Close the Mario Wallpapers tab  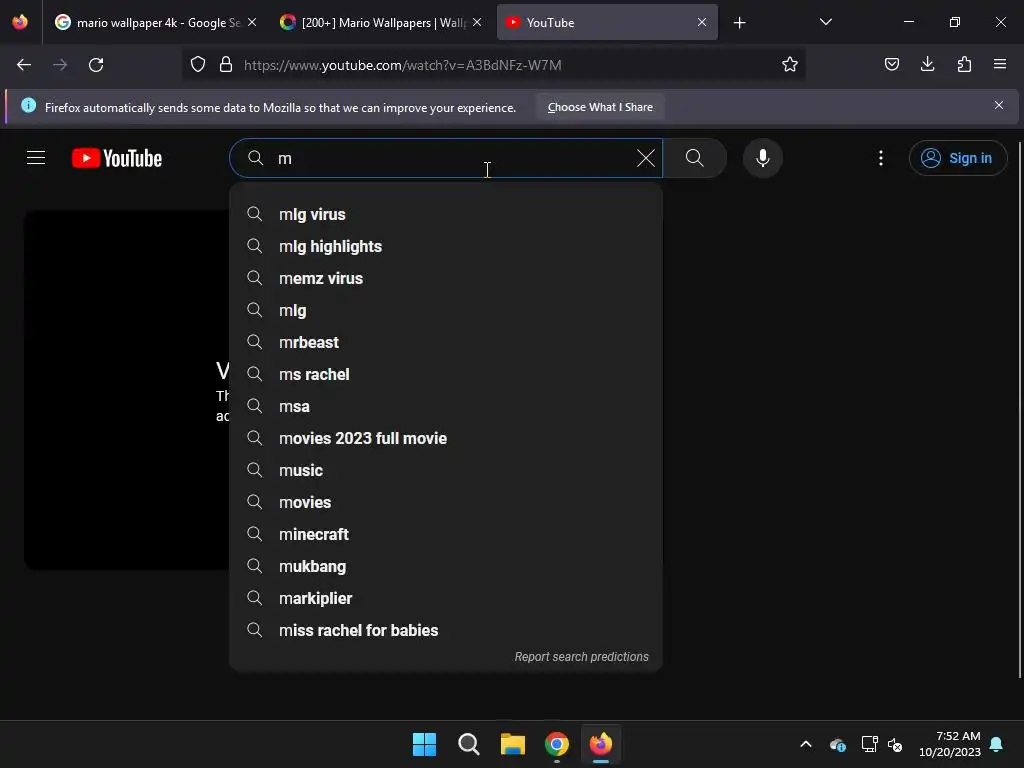477,22
